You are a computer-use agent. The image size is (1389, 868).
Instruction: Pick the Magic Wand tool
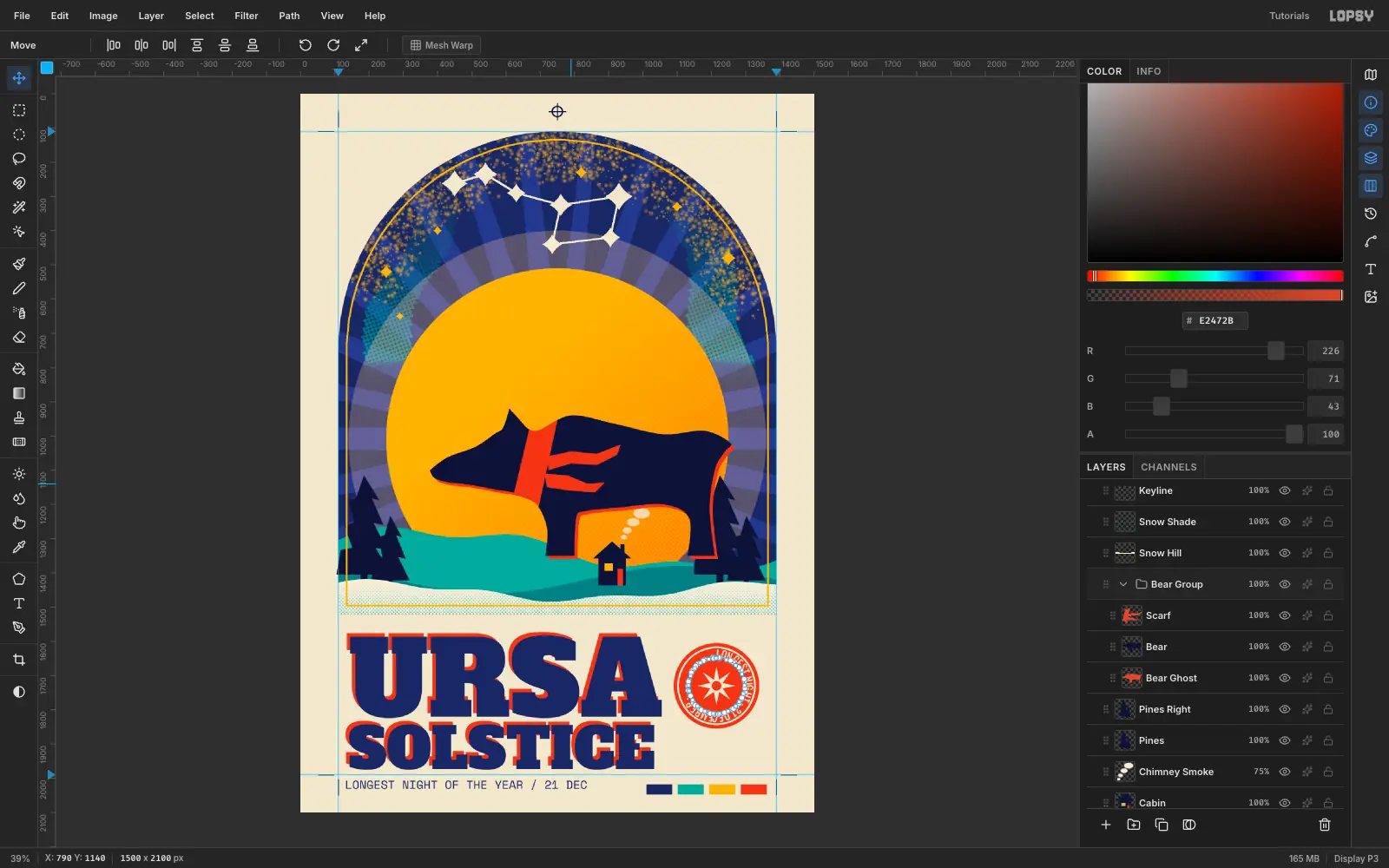(x=19, y=207)
